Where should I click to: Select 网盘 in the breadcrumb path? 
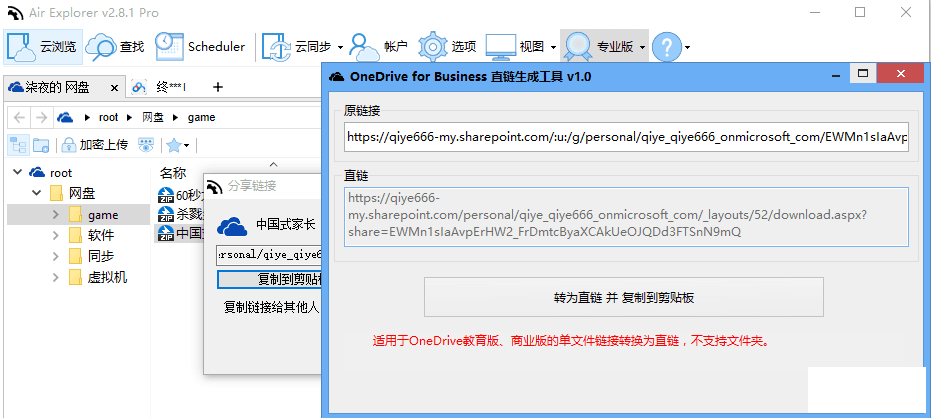153,117
